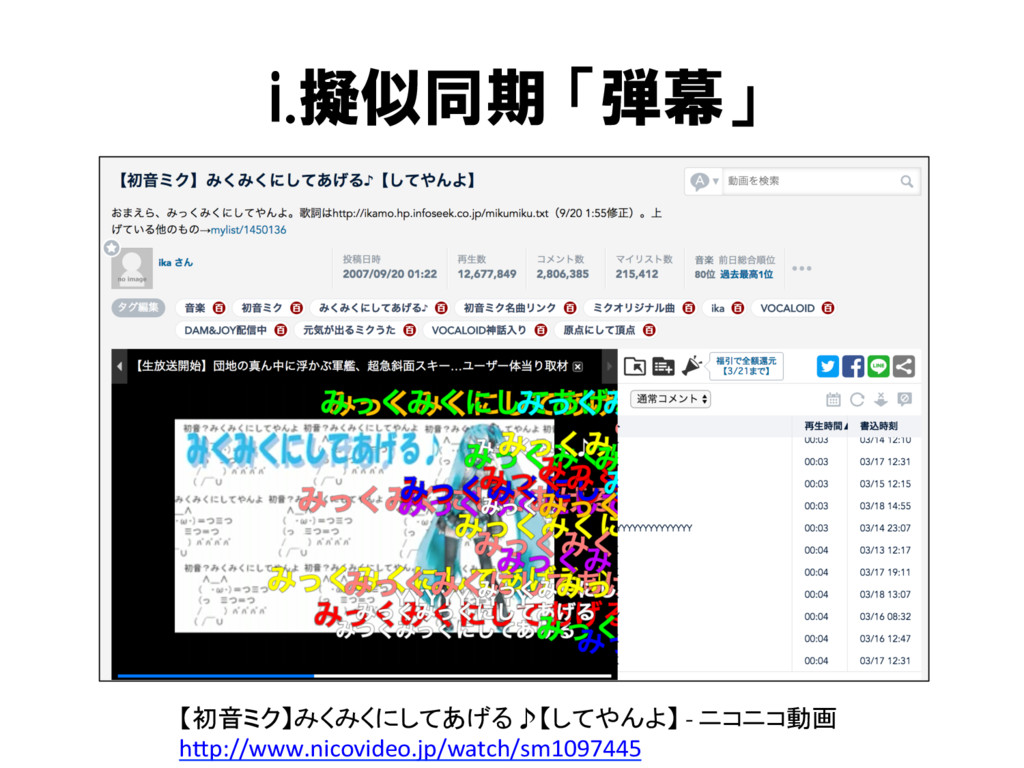1024x768 pixels.
Task: Select comment row dated 03/15 12:15
Action: click(x=771, y=484)
